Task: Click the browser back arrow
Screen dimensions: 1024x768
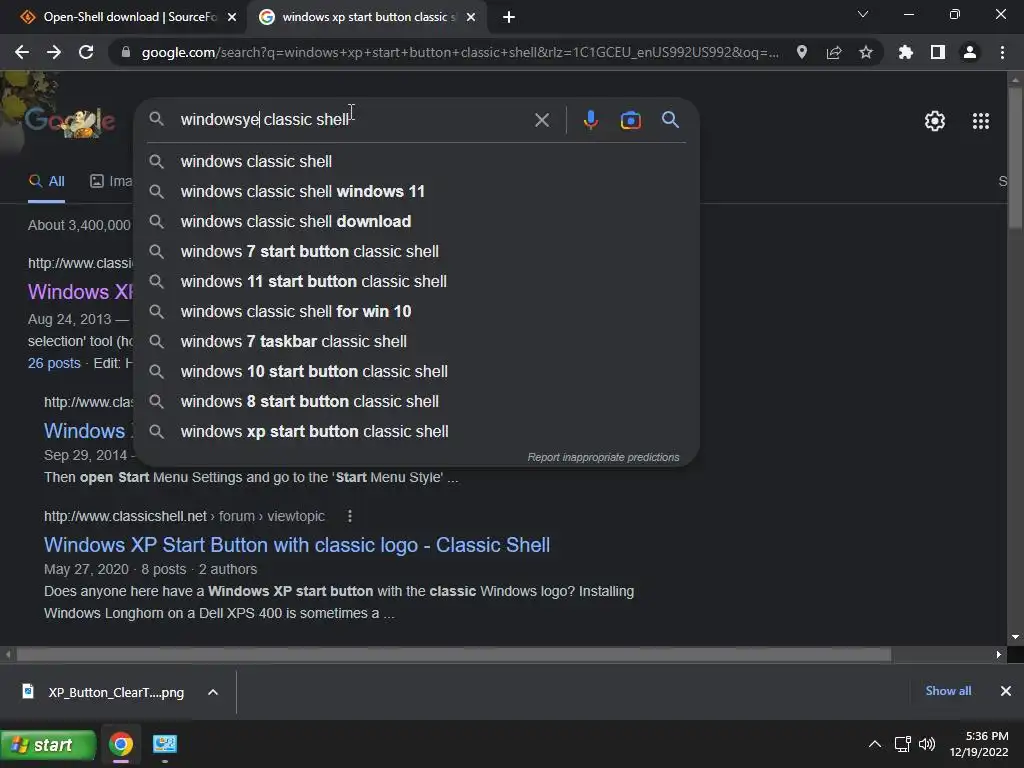Action: [x=22, y=52]
